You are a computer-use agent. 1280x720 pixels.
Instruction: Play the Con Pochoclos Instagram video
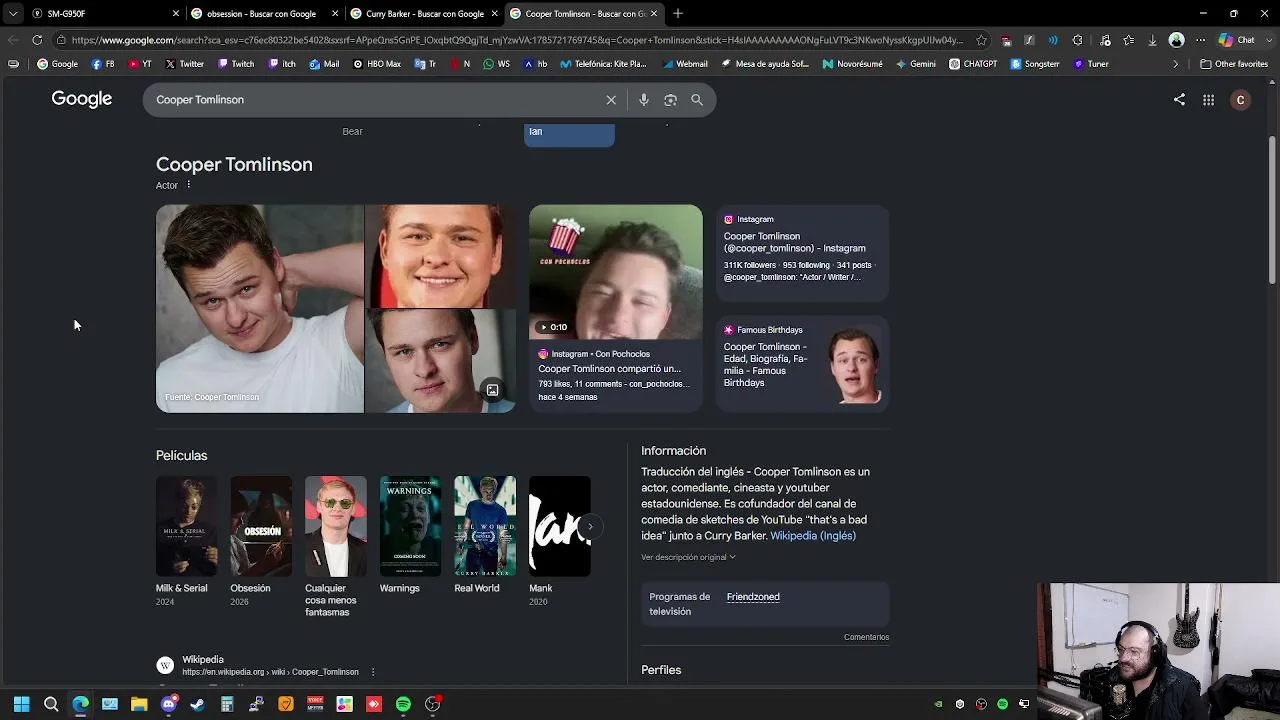coord(616,272)
